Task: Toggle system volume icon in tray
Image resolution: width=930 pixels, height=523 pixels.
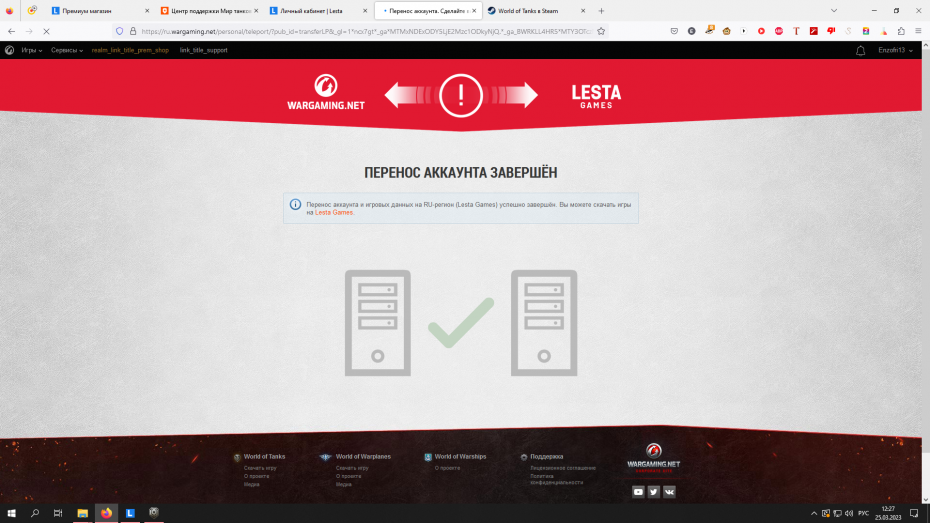Action: click(849, 514)
